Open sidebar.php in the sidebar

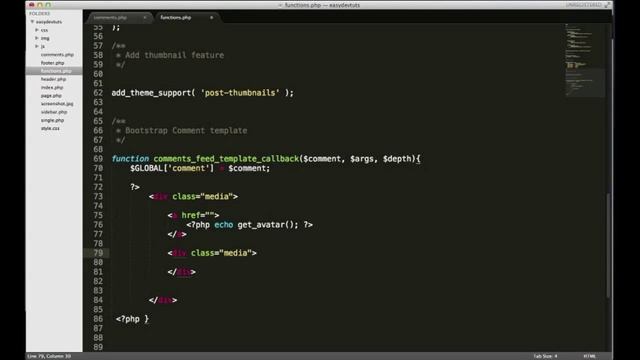coord(54,112)
